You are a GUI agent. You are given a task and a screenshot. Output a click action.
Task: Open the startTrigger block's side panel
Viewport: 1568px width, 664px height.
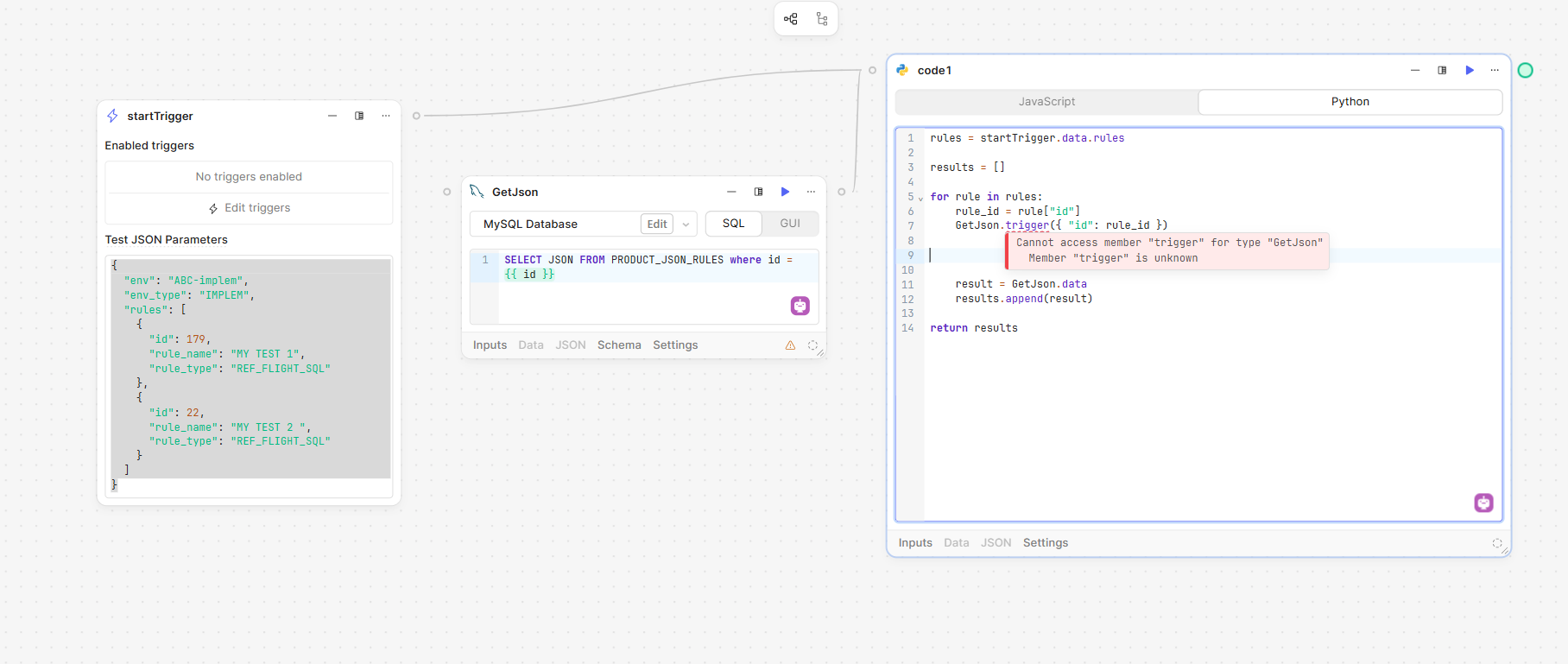click(359, 116)
